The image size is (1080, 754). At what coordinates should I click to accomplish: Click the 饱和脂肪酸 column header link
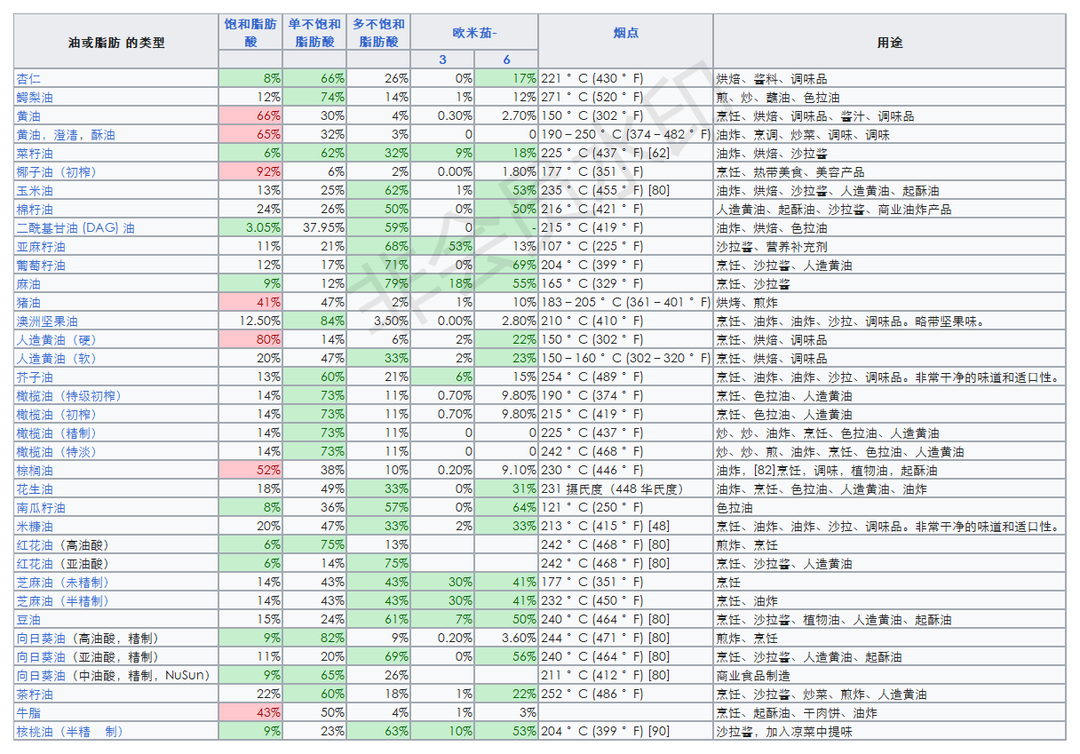click(x=251, y=32)
